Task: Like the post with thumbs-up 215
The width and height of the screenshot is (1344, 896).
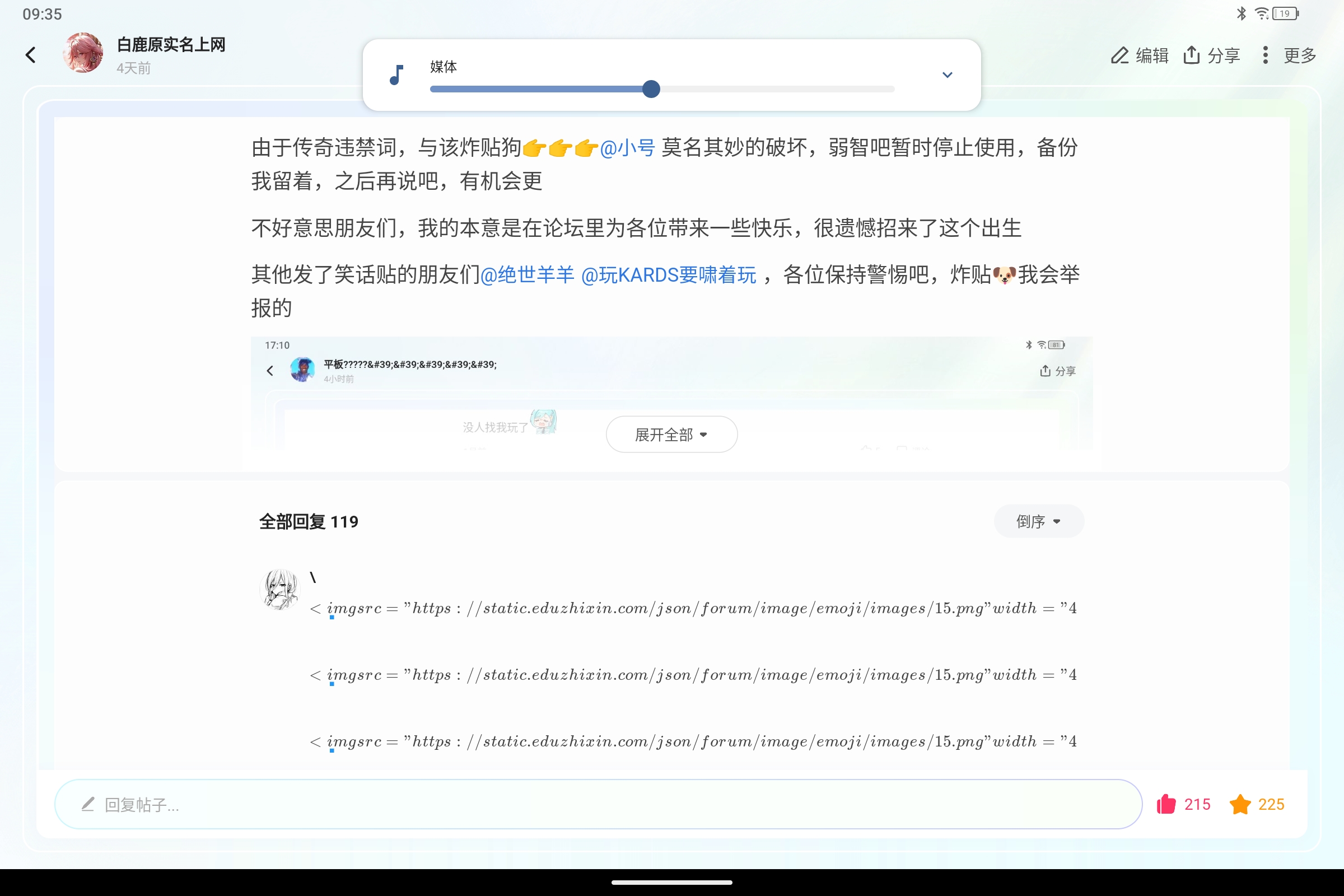Action: pos(1183,804)
